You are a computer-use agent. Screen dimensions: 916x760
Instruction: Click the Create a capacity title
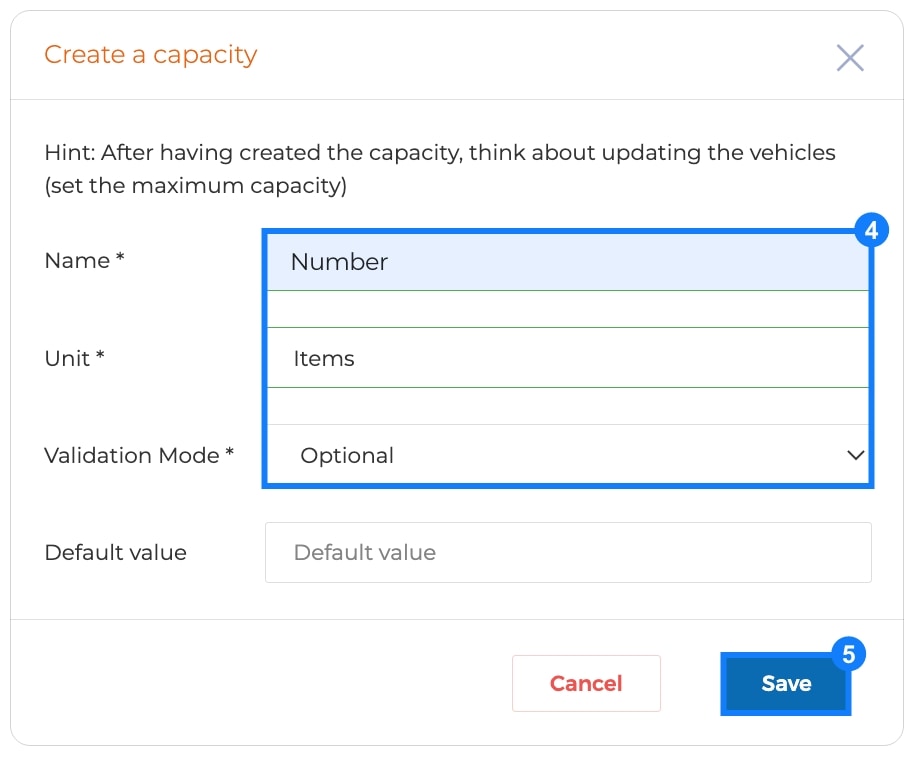(151, 55)
